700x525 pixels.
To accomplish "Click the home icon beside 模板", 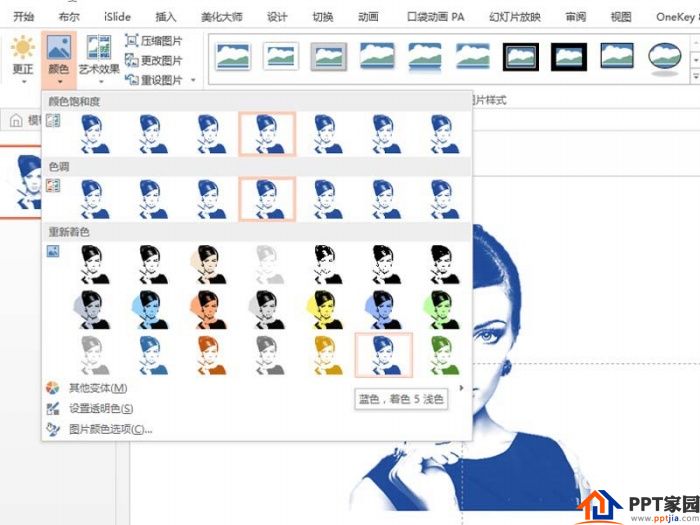I will click(x=16, y=120).
